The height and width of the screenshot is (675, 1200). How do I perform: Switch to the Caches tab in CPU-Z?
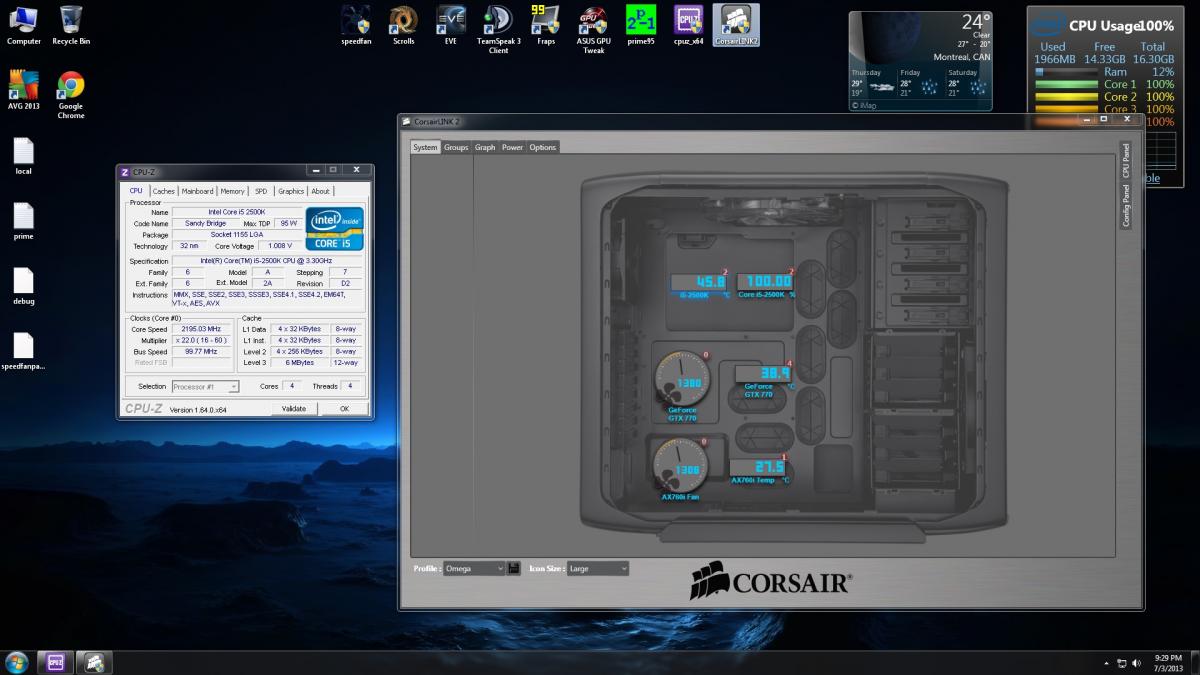tap(163, 191)
